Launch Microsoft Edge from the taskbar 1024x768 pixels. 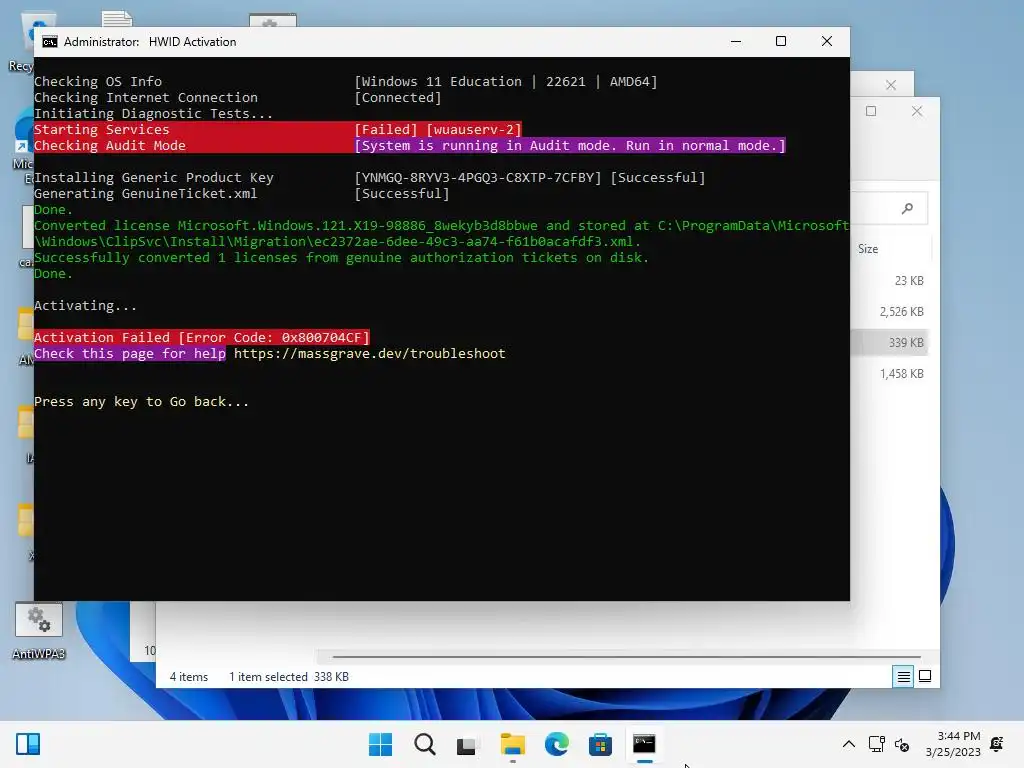(556, 744)
